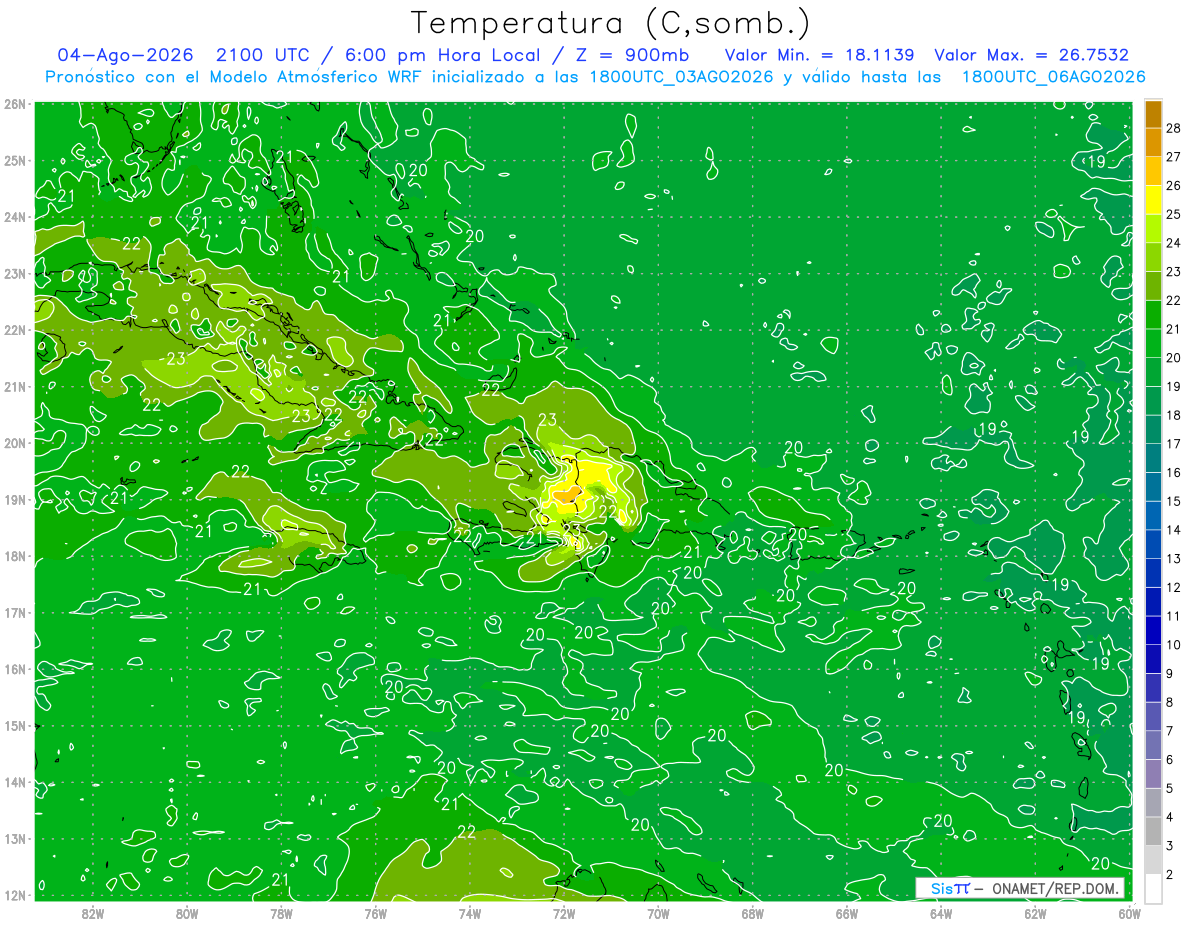Click the "18" value in the color legend
1200x927 pixels.
click(1173, 415)
